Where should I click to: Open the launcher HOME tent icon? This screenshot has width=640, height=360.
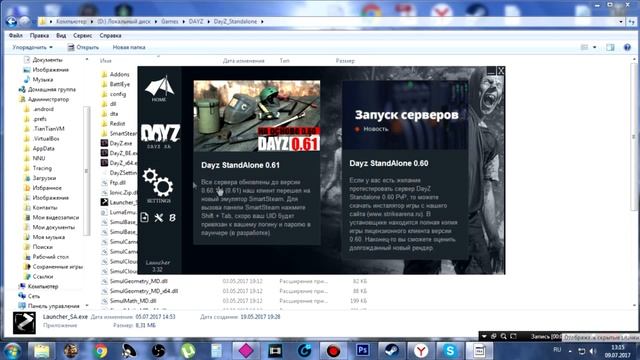(x=159, y=88)
